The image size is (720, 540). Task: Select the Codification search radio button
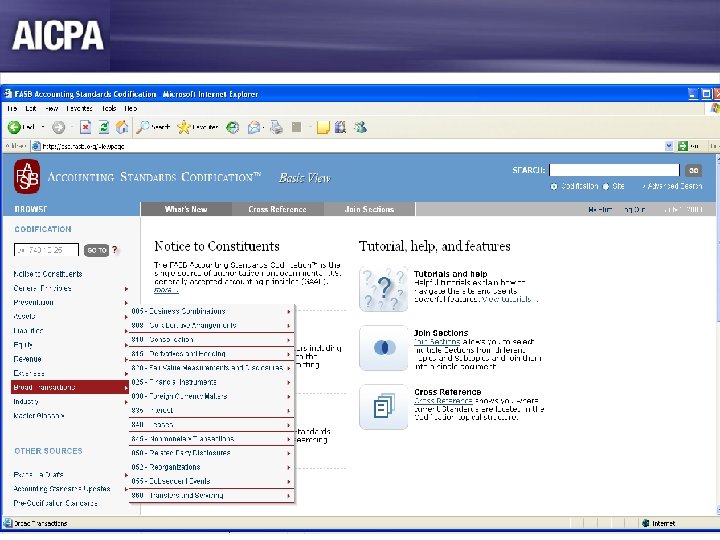[554, 186]
